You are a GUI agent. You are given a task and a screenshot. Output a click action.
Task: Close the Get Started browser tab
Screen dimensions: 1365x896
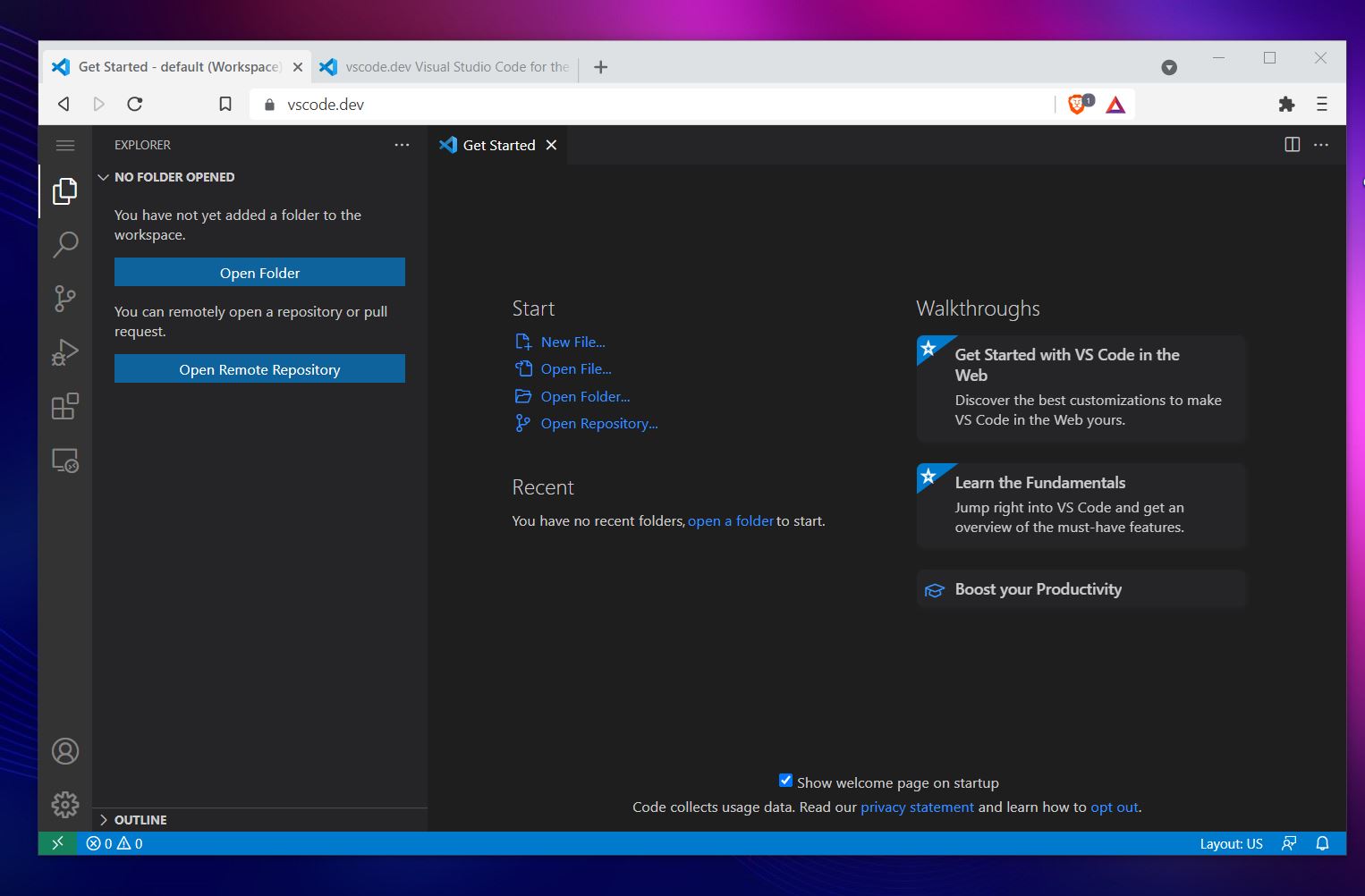tap(298, 67)
